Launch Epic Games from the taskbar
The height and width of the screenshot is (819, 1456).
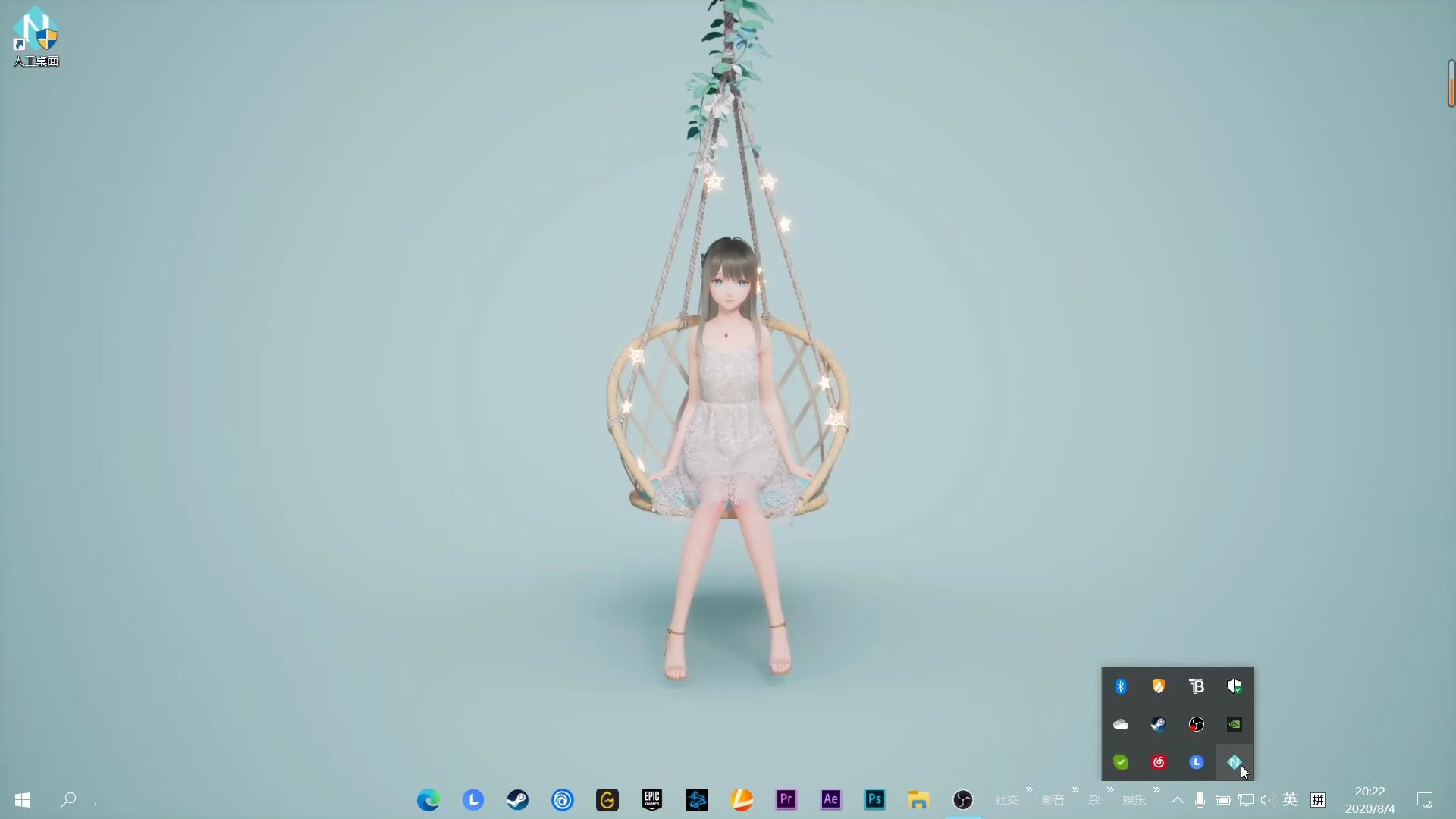652,800
